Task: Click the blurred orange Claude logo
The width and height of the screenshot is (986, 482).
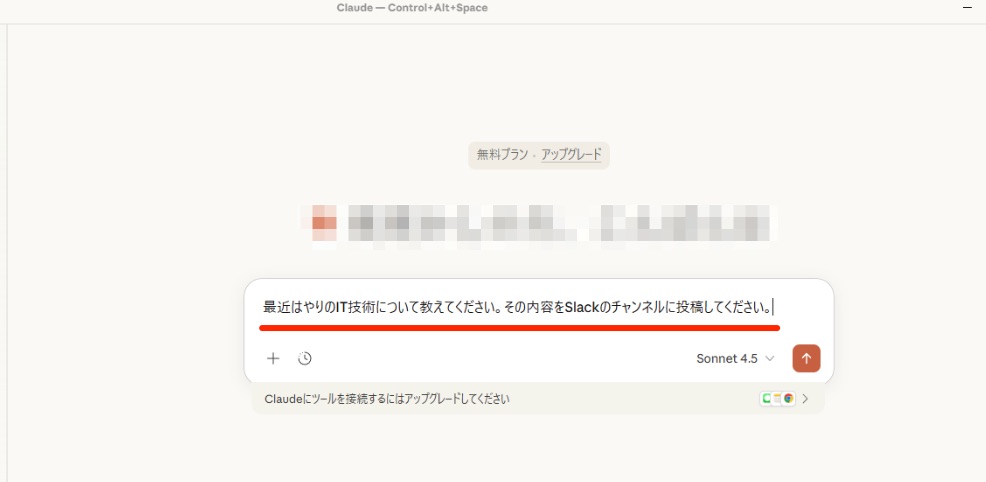Action: tap(324, 222)
